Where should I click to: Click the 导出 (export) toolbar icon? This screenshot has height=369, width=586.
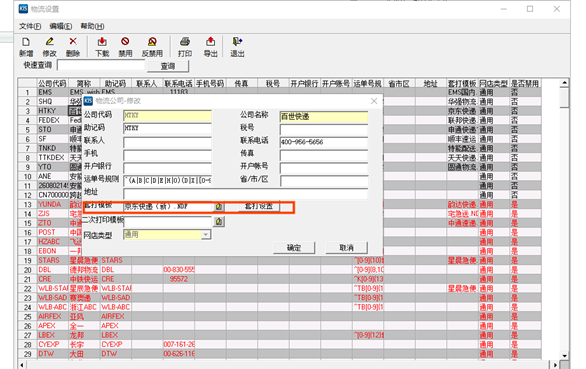tap(210, 42)
